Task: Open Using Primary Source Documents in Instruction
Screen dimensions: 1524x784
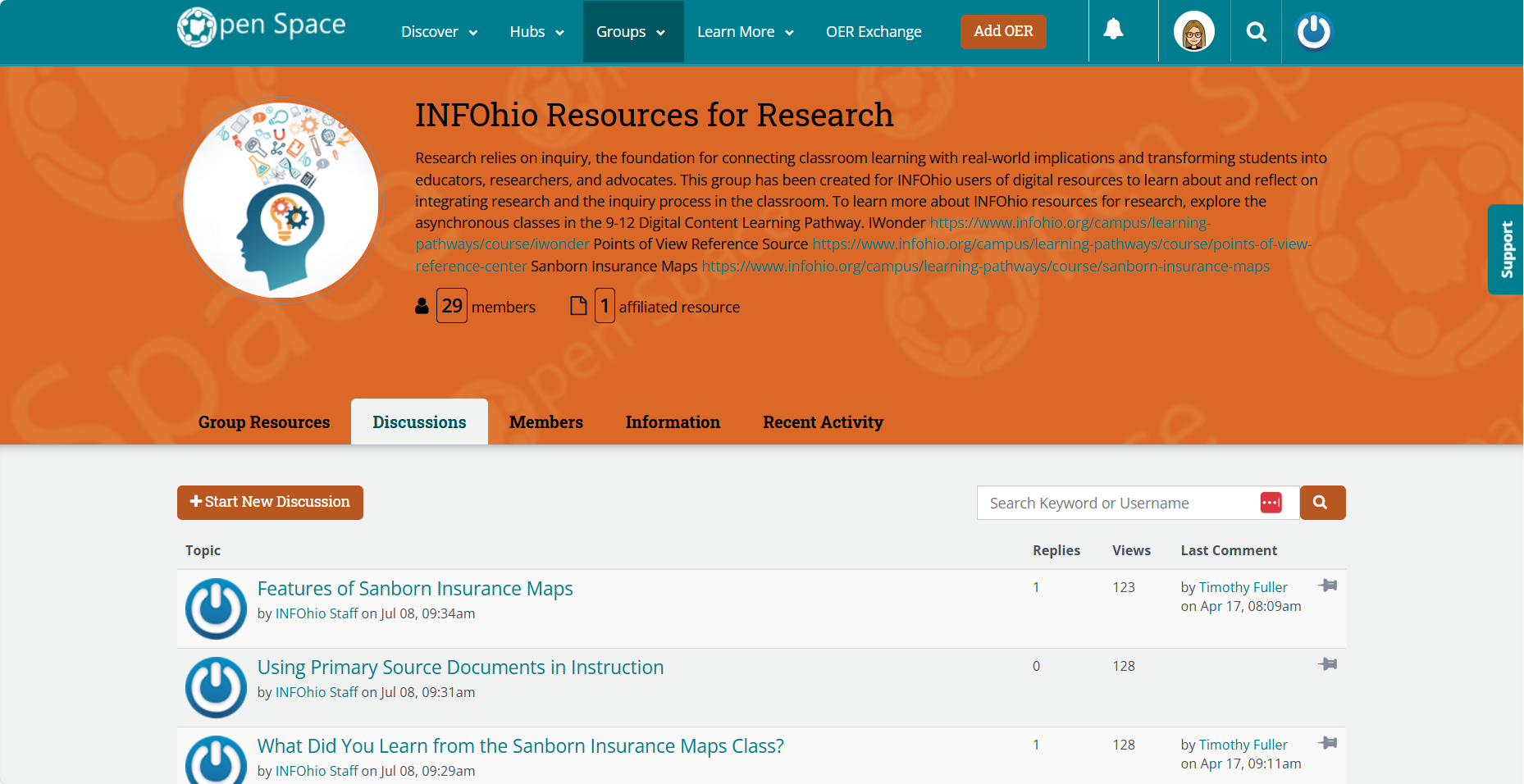Action: [460, 668]
